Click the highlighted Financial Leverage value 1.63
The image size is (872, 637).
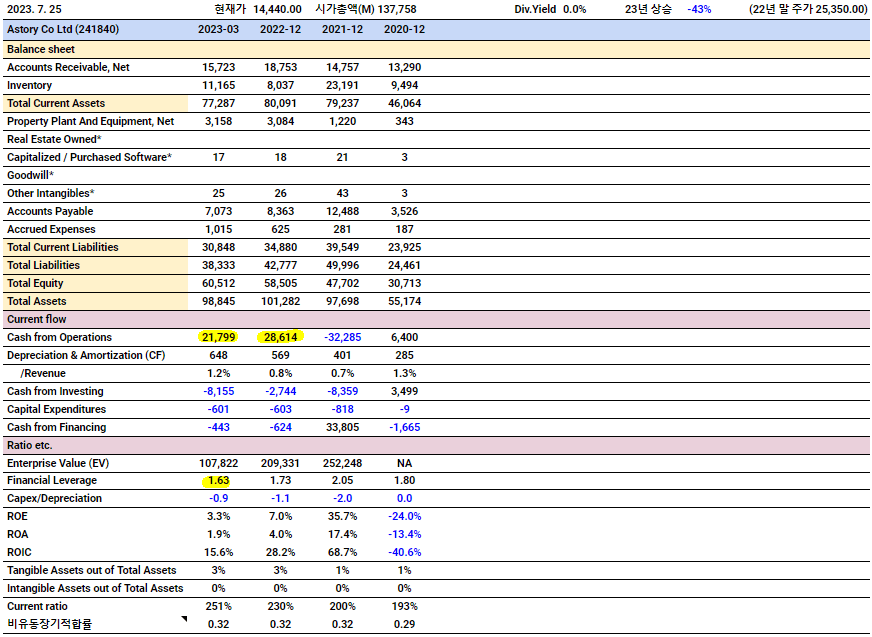[x=219, y=481]
